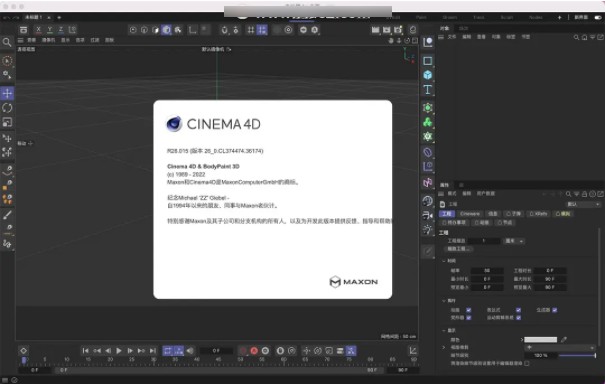Collapse the 时间 time section

point(444,261)
